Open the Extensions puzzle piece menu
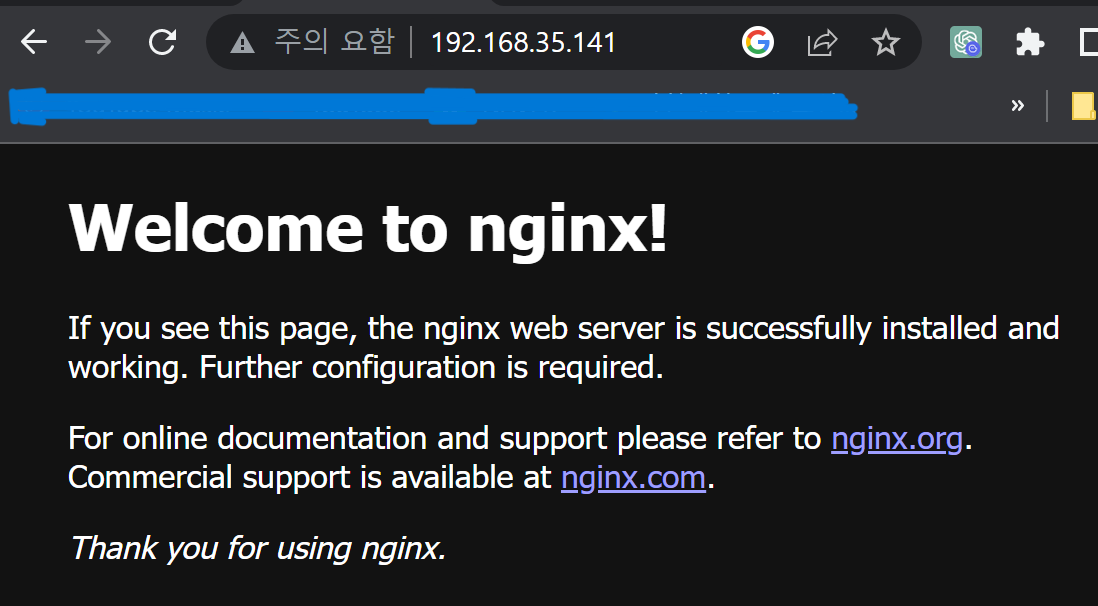 click(1030, 43)
